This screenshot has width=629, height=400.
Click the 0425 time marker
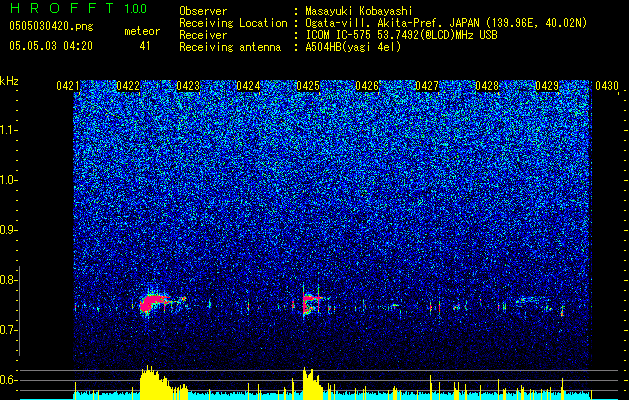[308, 86]
